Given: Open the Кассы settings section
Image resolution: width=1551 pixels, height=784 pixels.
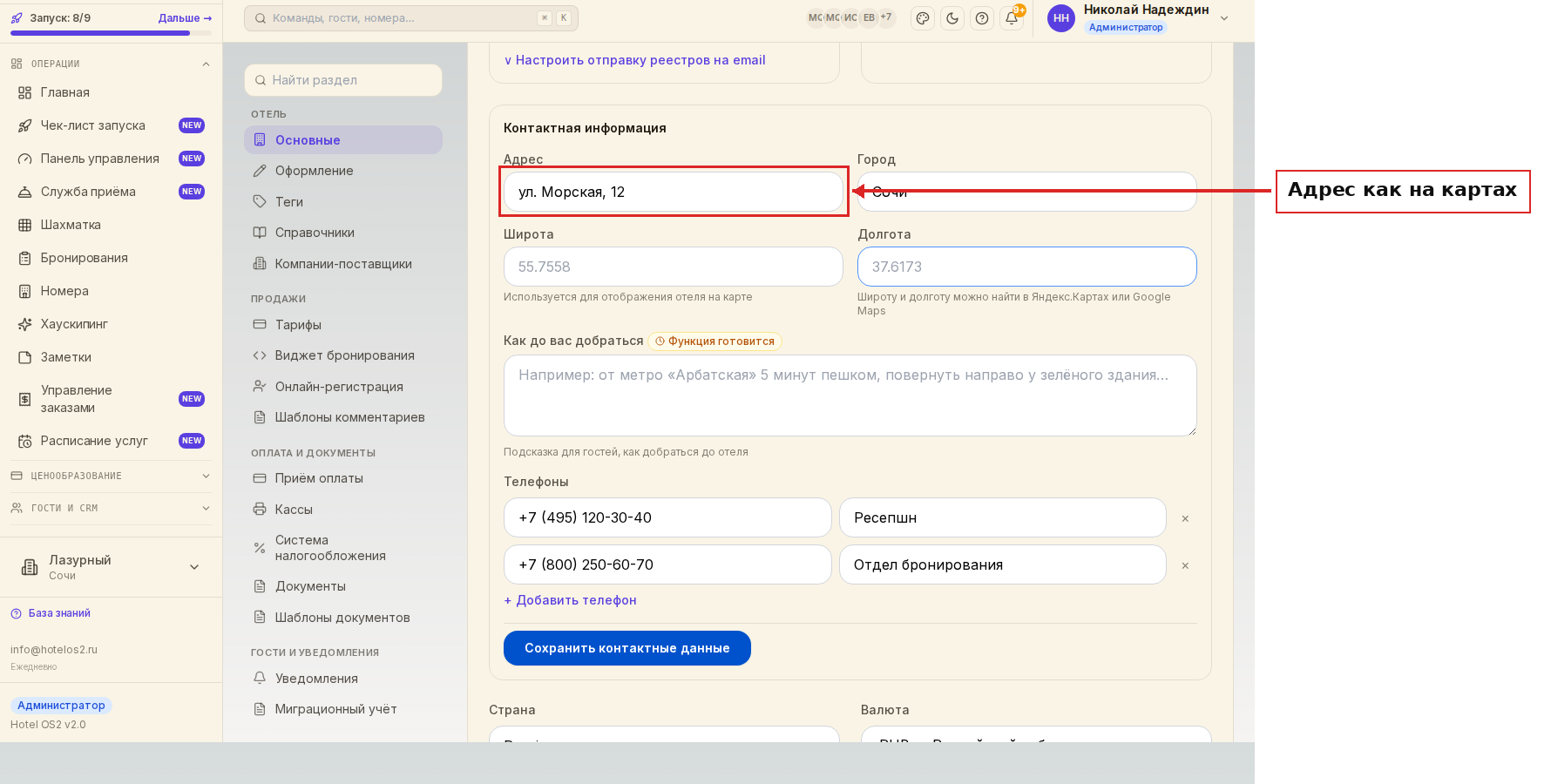Looking at the screenshot, I should point(343,510).
